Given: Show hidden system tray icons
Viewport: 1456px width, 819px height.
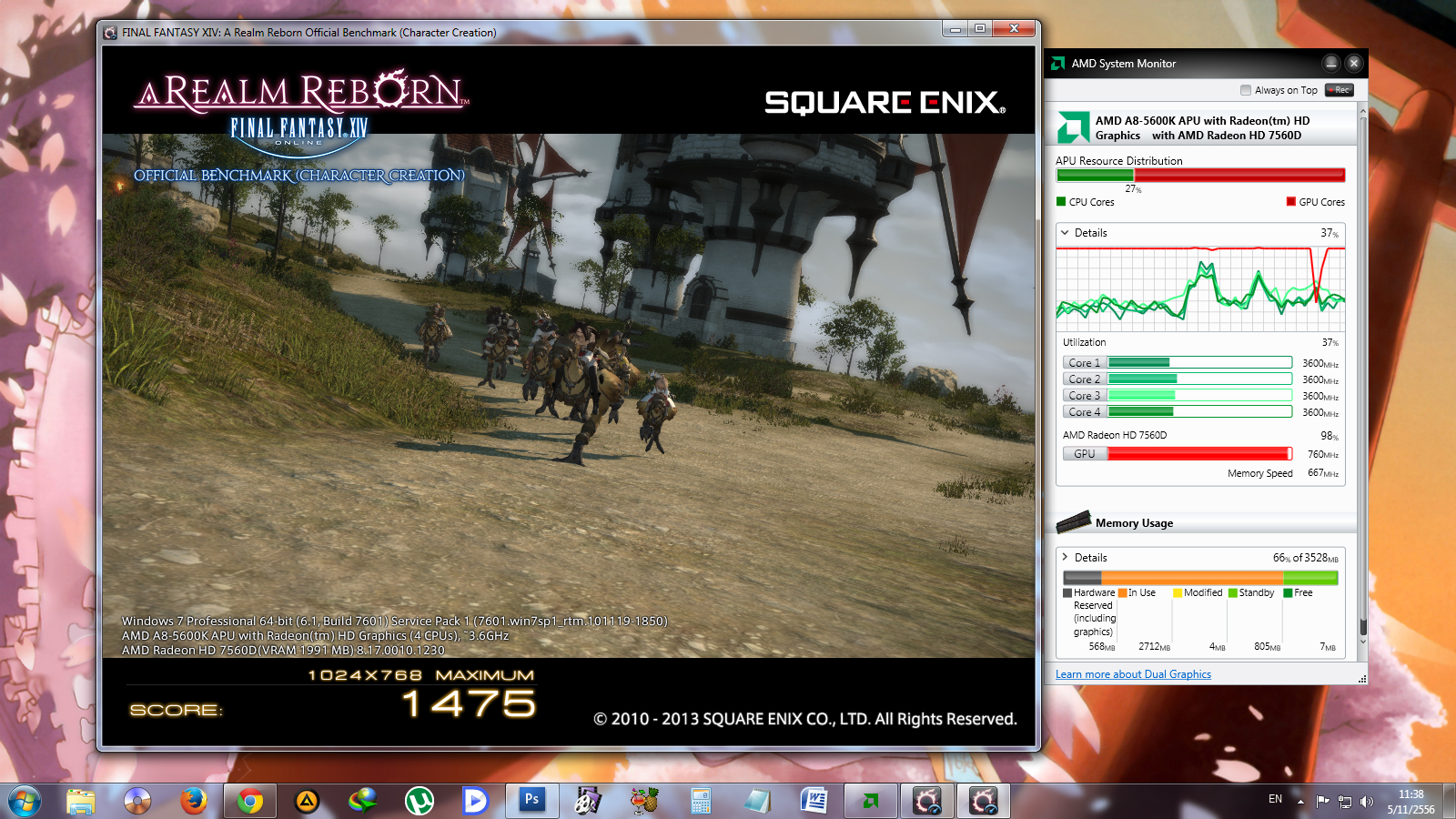Looking at the screenshot, I should click(x=1300, y=801).
